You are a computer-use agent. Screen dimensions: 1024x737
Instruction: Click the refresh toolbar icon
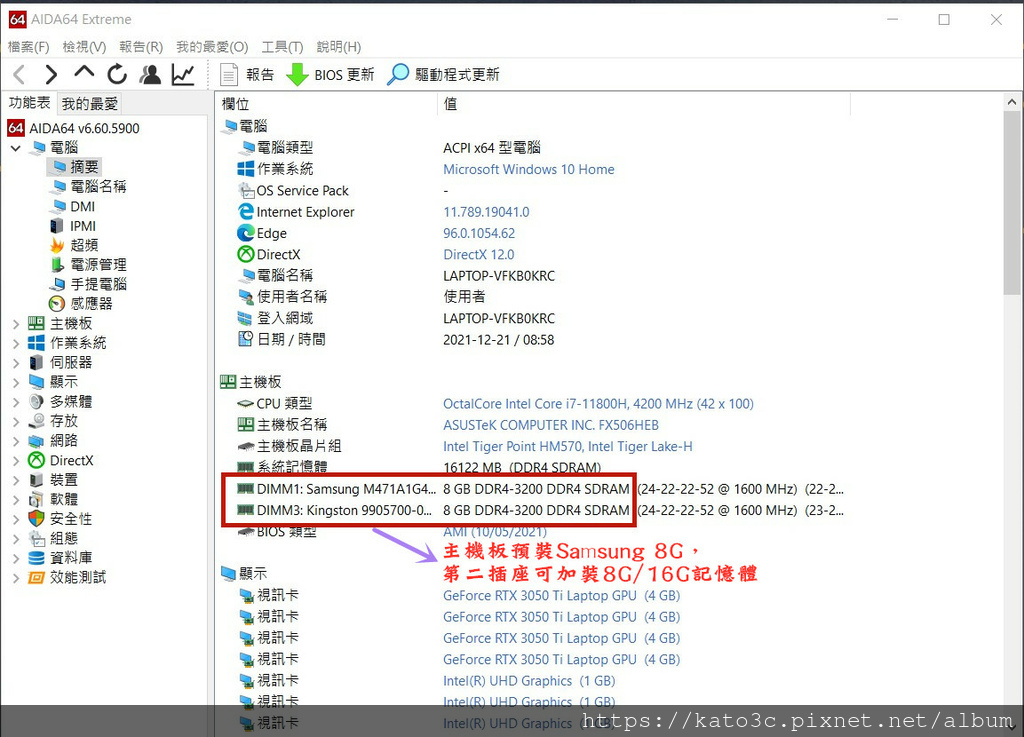click(118, 74)
